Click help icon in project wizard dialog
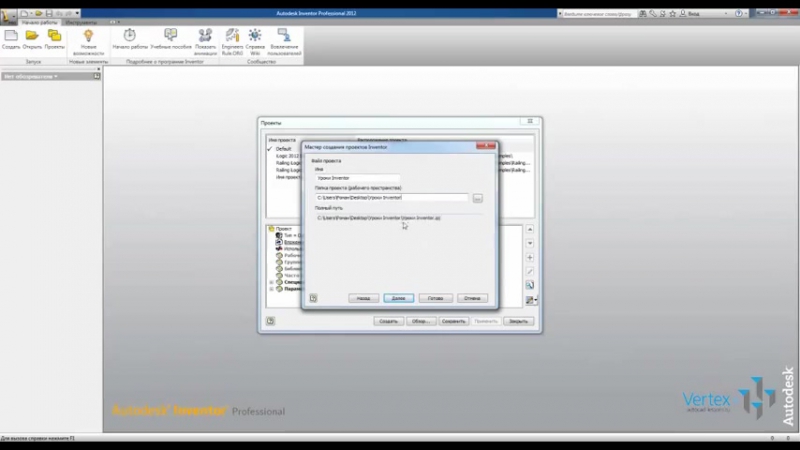This screenshot has width=800, height=450. (x=313, y=298)
